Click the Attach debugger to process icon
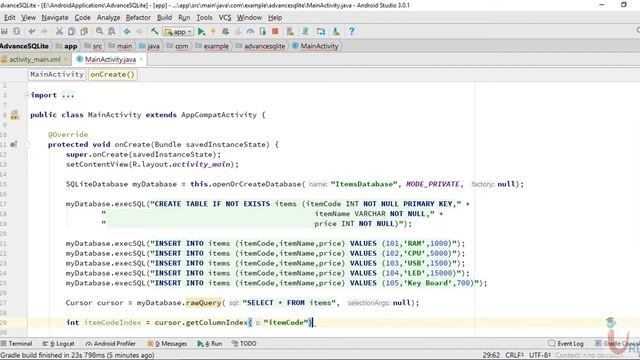This screenshot has height=360, width=640. pos(262,31)
